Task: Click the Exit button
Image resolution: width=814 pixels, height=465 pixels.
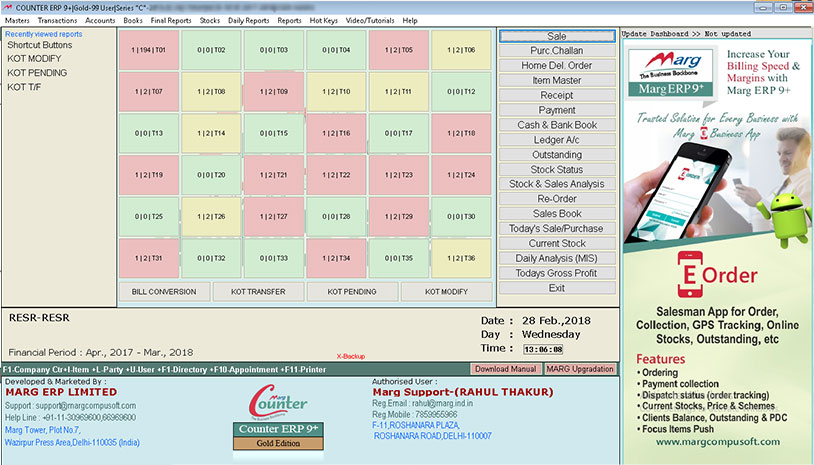Action: pyautogui.click(x=557, y=288)
